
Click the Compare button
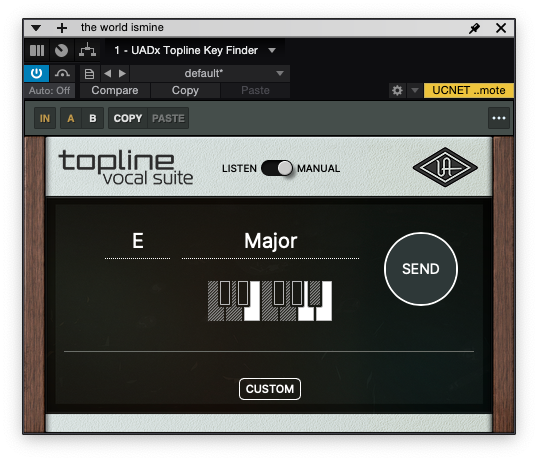coord(115,91)
